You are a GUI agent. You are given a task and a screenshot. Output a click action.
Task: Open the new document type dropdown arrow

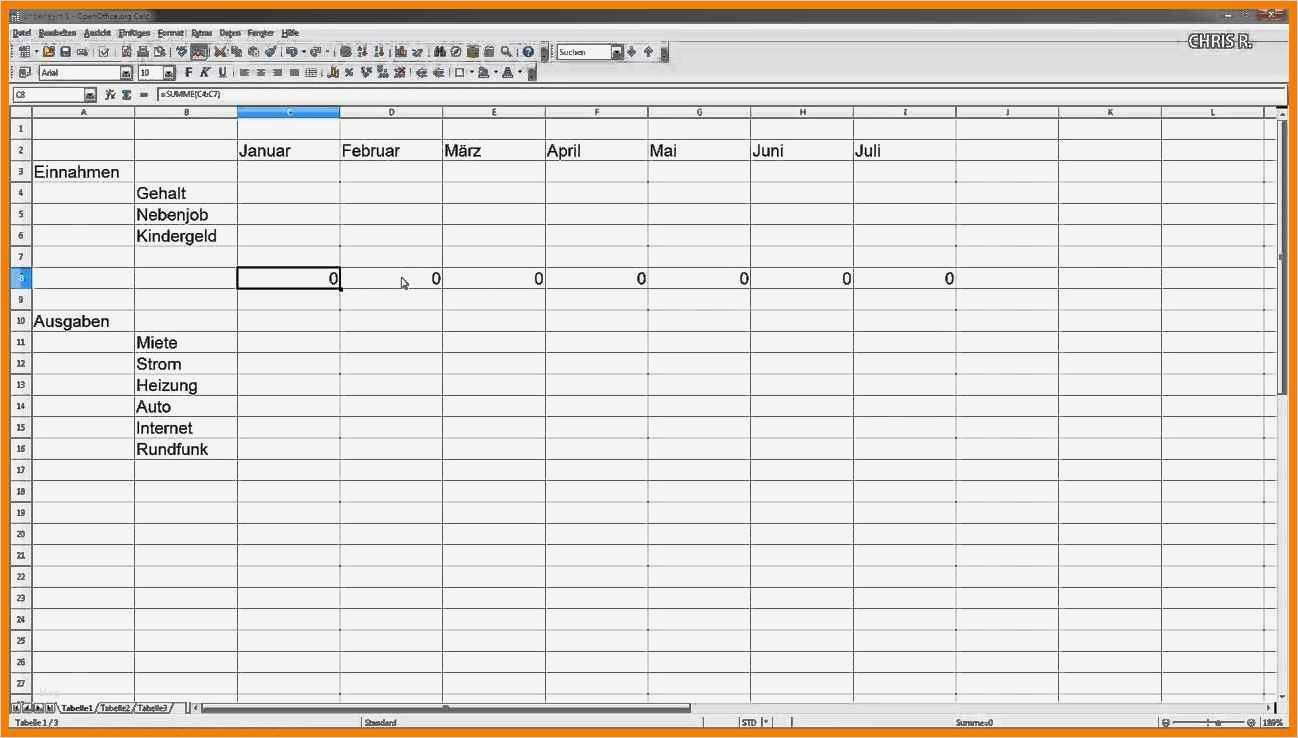(x=36, y=52)
